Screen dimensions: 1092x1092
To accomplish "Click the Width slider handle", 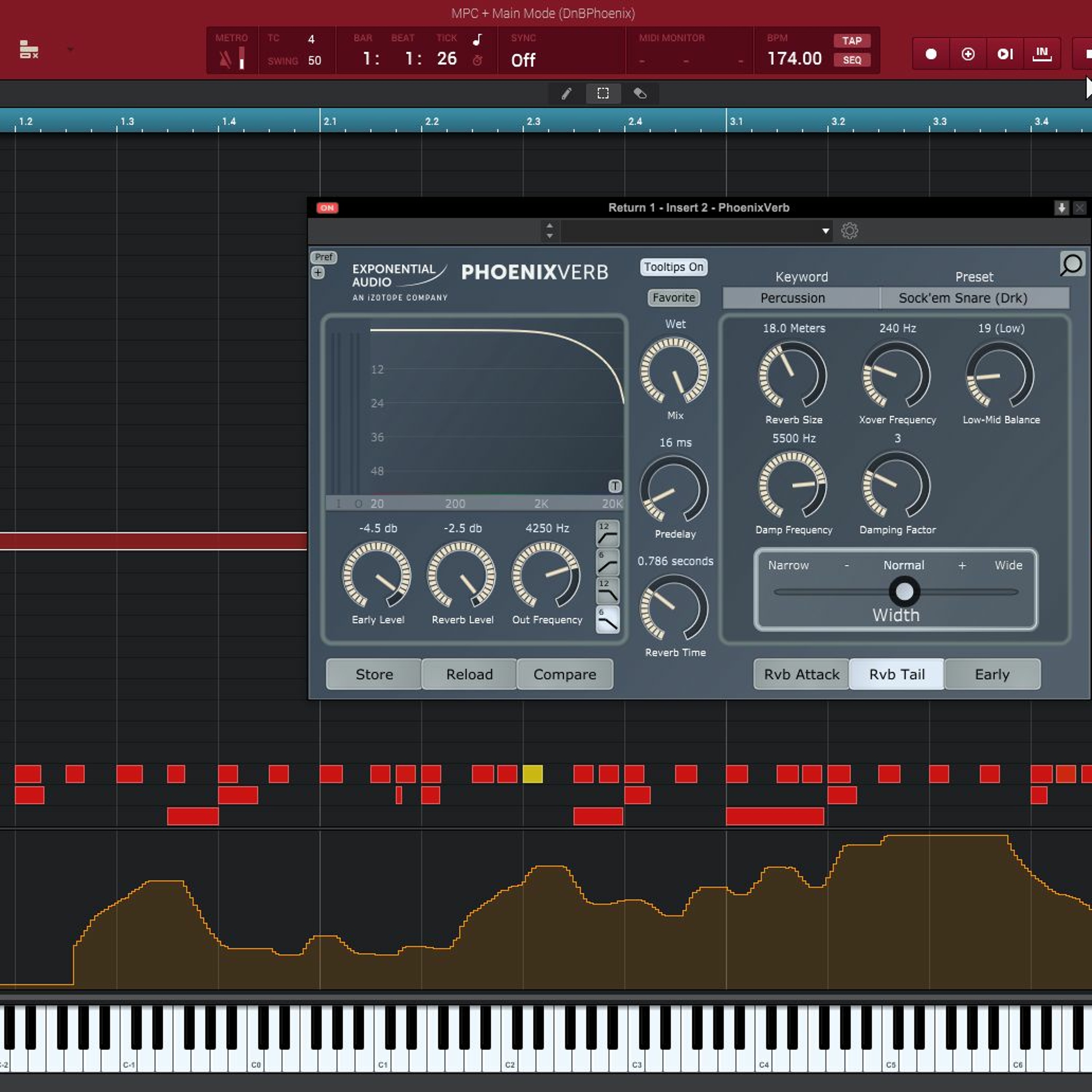I will click(x=904, y=592).
